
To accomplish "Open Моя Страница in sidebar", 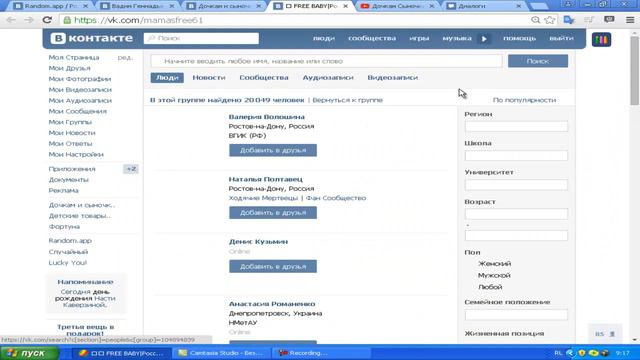I will [73, 58].
